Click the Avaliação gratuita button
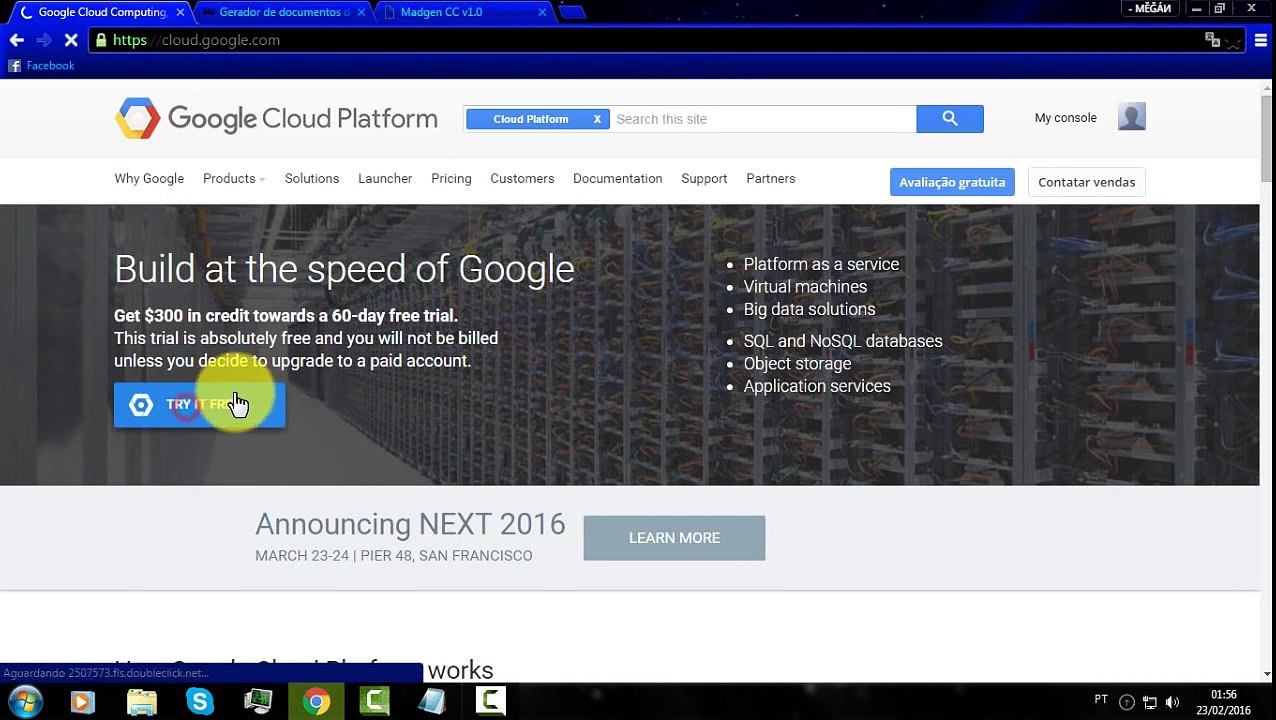1276x720 pixels. click(952, 182)
